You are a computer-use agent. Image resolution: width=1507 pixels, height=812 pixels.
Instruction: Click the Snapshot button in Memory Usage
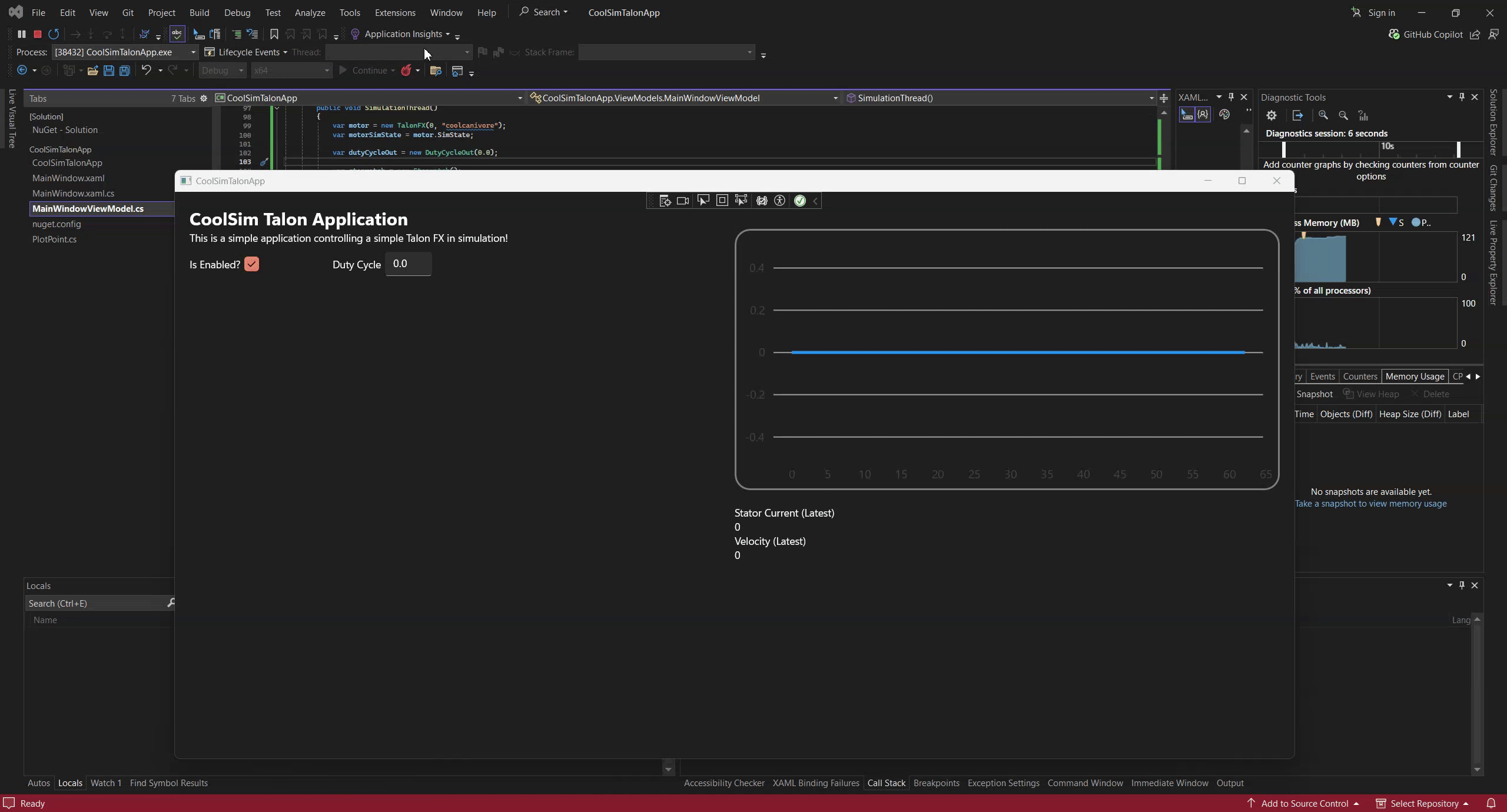(x=1314, y=394)
